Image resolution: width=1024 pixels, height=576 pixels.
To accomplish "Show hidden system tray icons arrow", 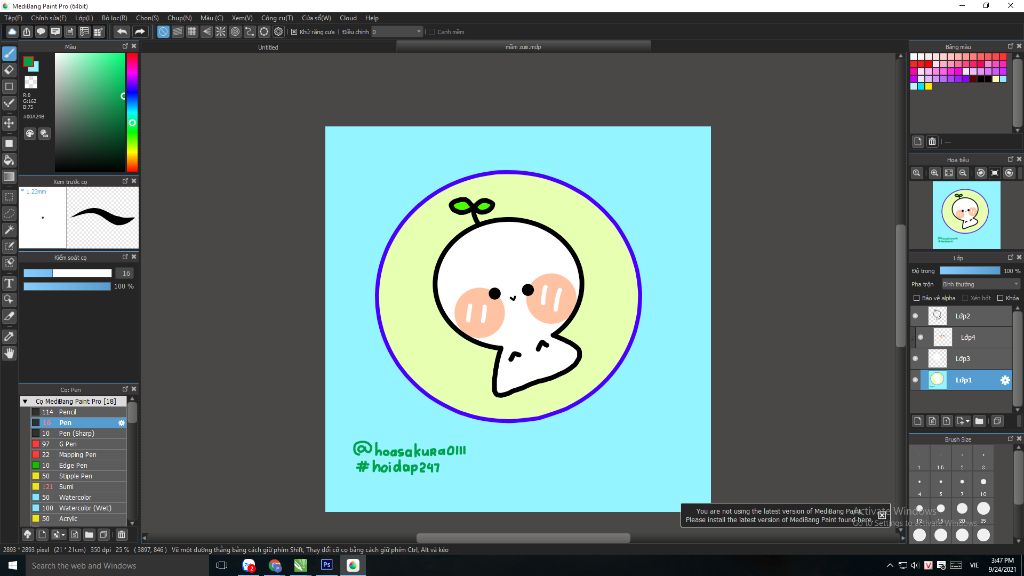I will click(x=889, y=566).
